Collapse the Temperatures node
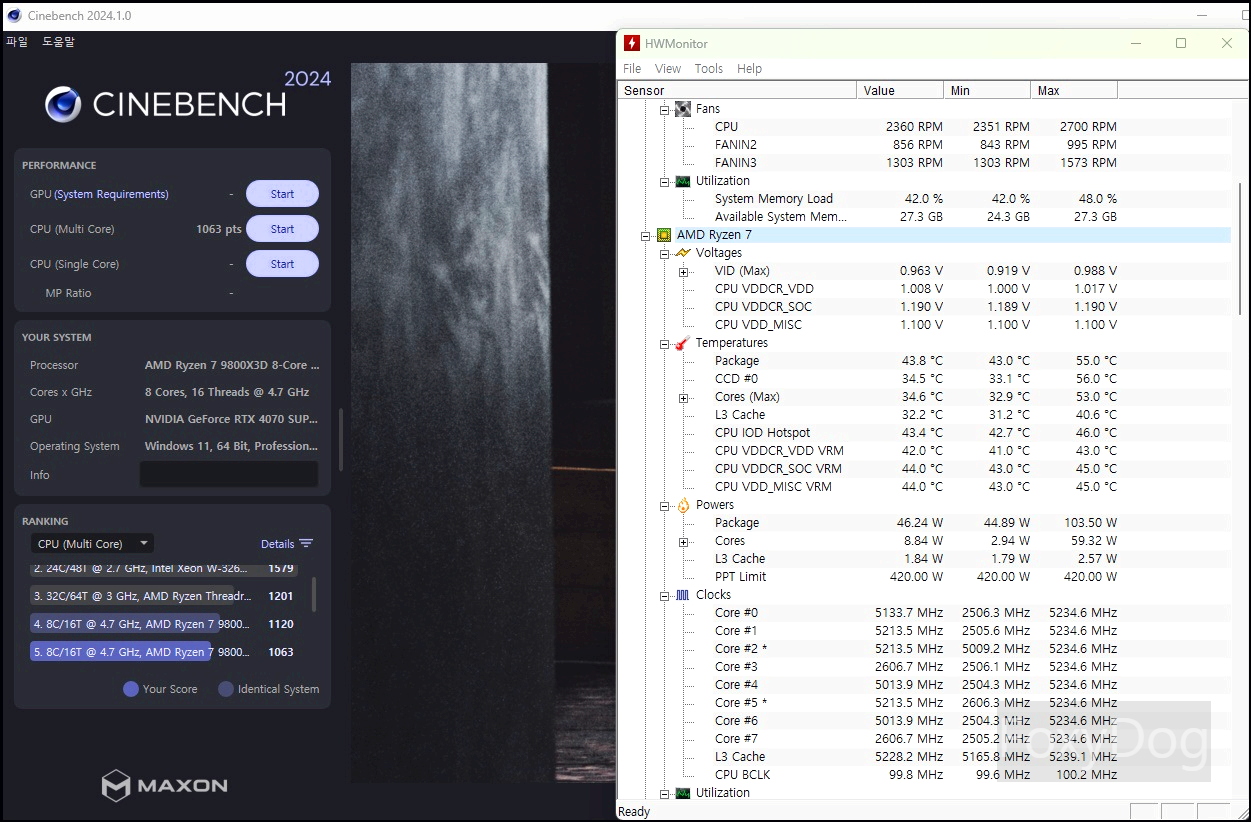Image resolution: width=1251 pixels, height=822 pixels. pyautogui.click(x=664, y=343)
